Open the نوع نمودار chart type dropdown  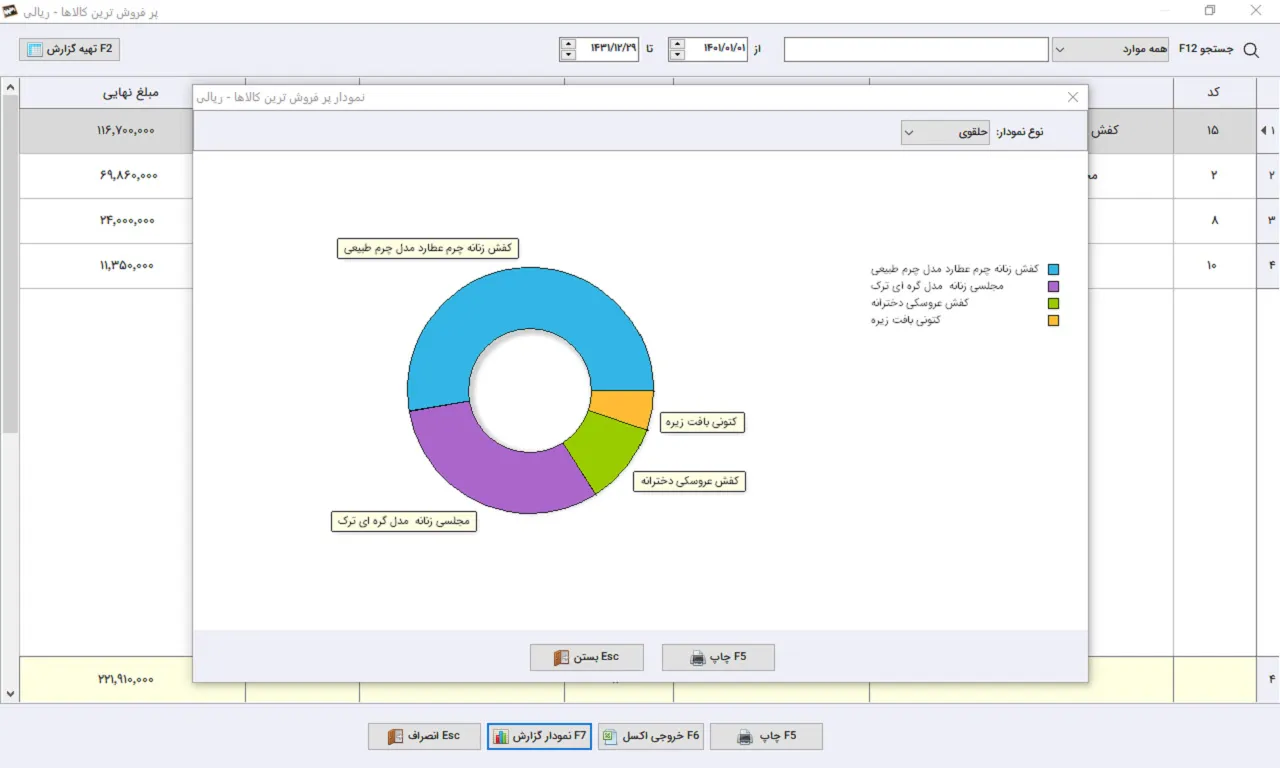coord(946,132)
